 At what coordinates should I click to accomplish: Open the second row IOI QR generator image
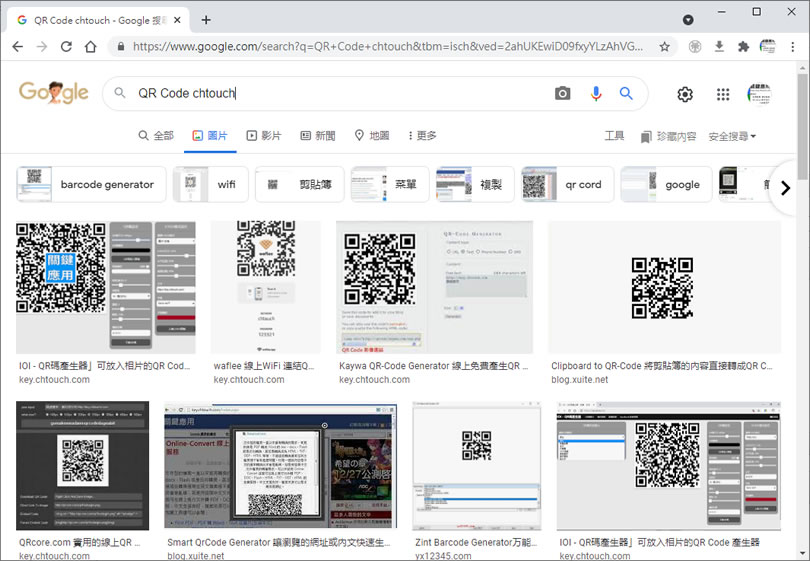point(668,466)
